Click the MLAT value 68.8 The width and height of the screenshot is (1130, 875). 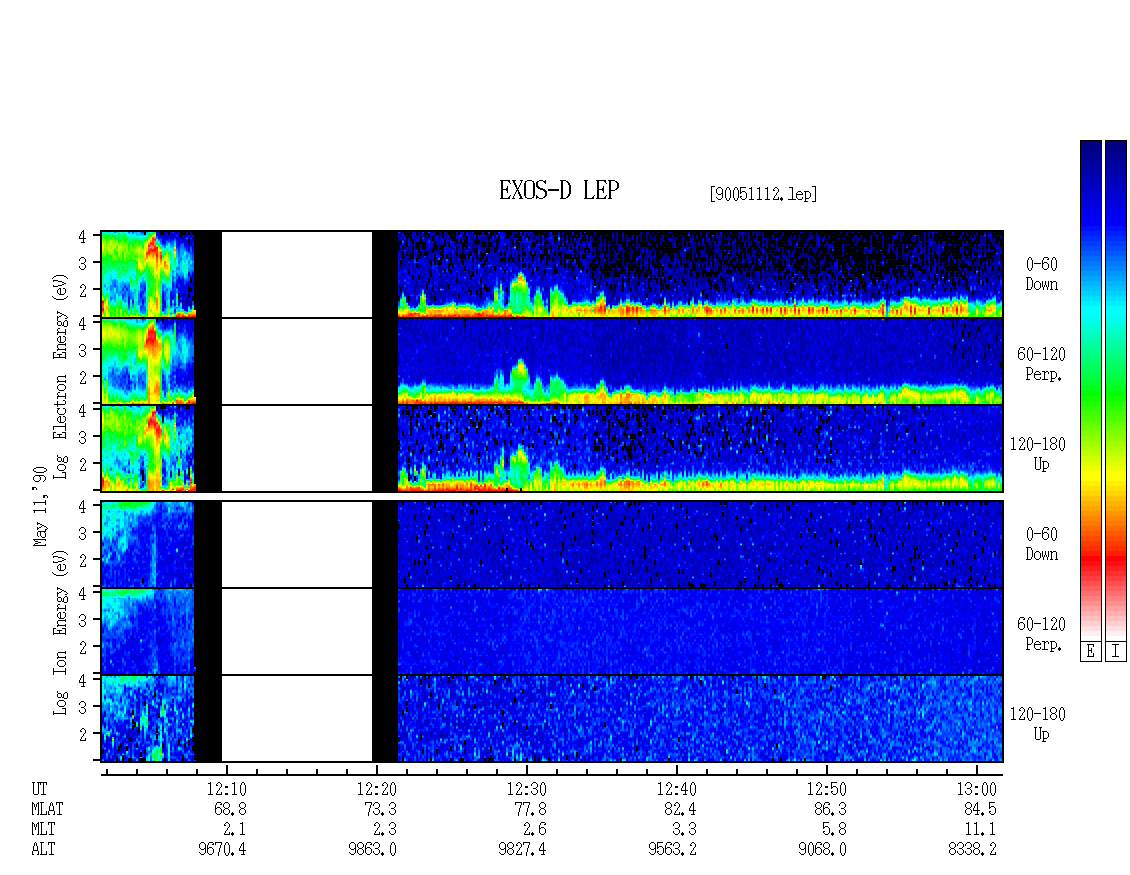(231, 809)
